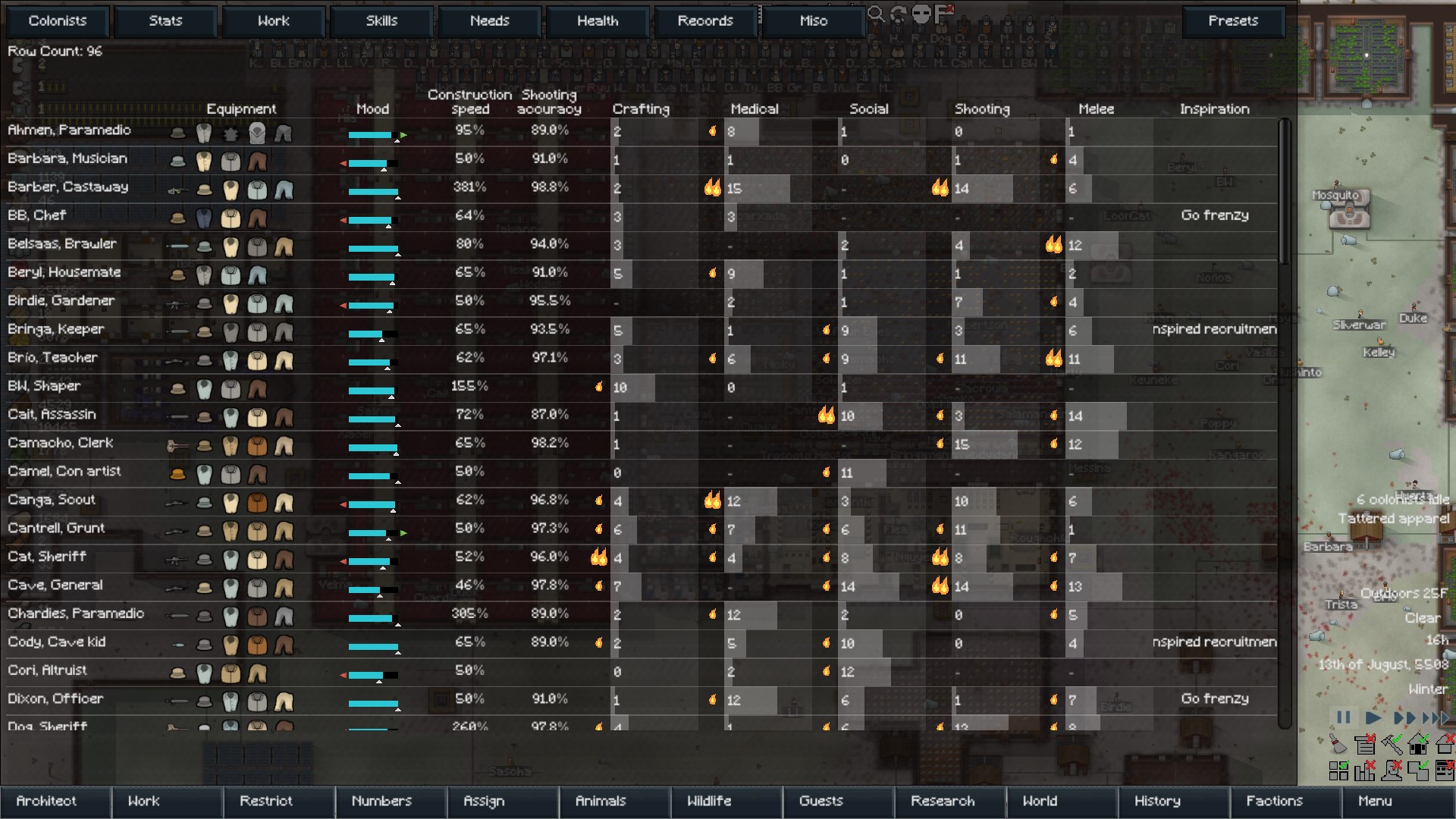
Task: Click Cave, General's mood bar
Action: (373, 590)
